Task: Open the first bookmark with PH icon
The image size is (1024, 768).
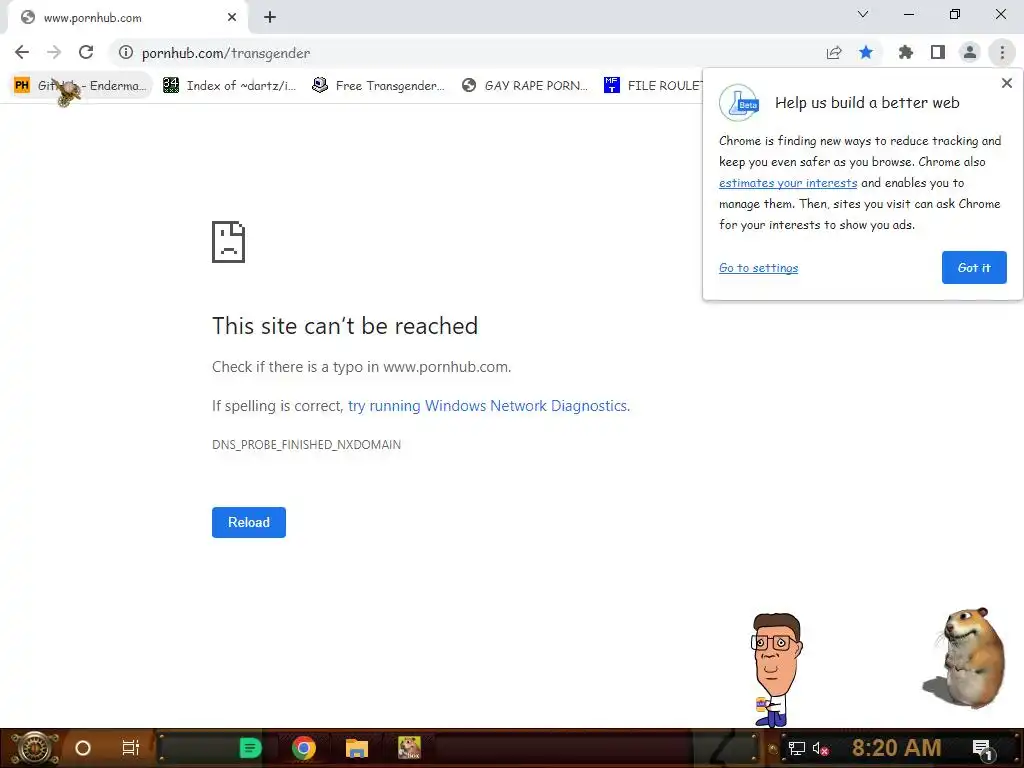Action: click(x=80, y=86)
